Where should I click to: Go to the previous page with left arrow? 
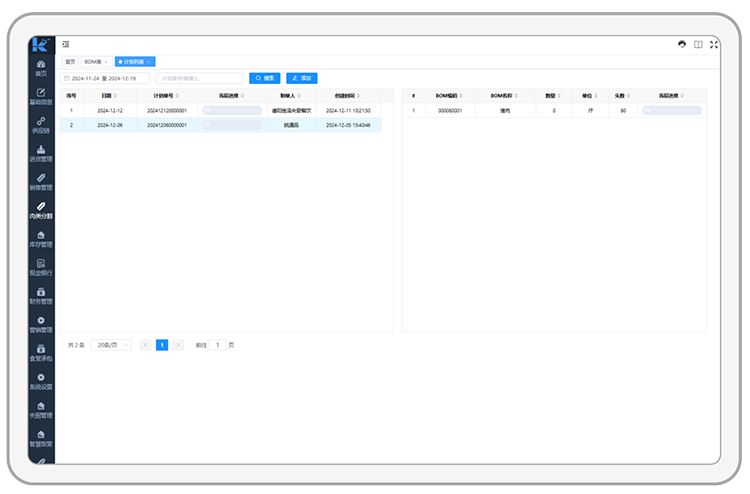click(x=145, y=345)
